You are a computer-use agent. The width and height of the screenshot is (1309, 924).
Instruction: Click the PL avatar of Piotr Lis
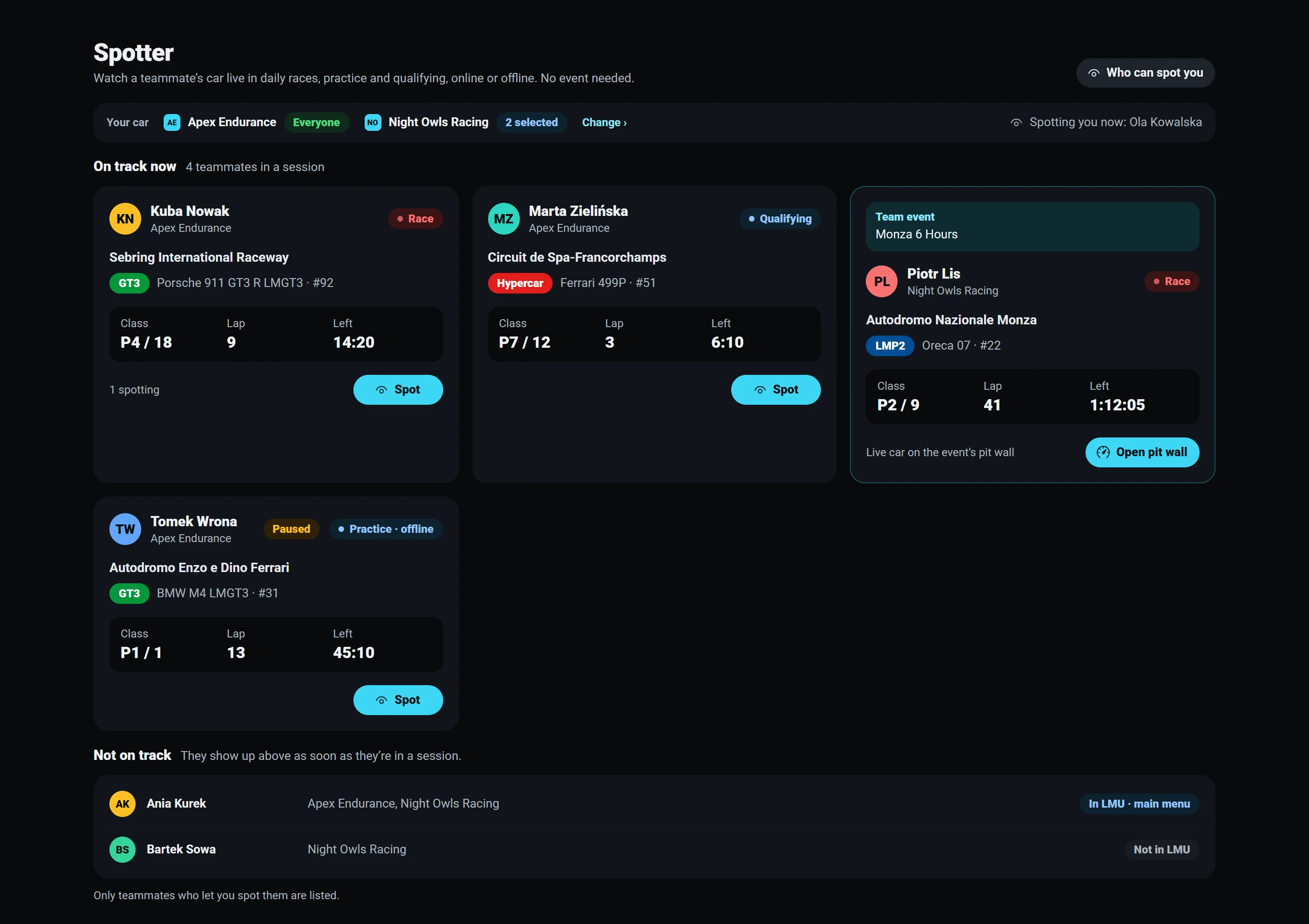tap(882, 281)
